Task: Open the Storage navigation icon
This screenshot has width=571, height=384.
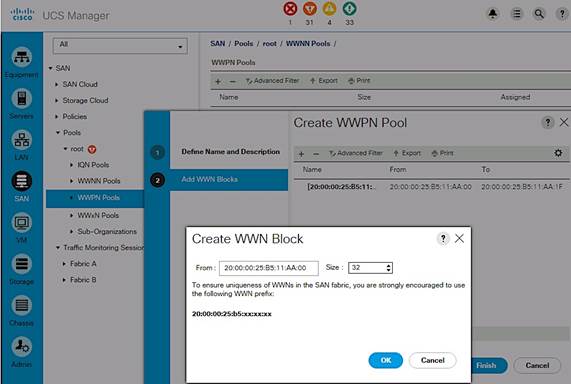Action: point(21,264)
